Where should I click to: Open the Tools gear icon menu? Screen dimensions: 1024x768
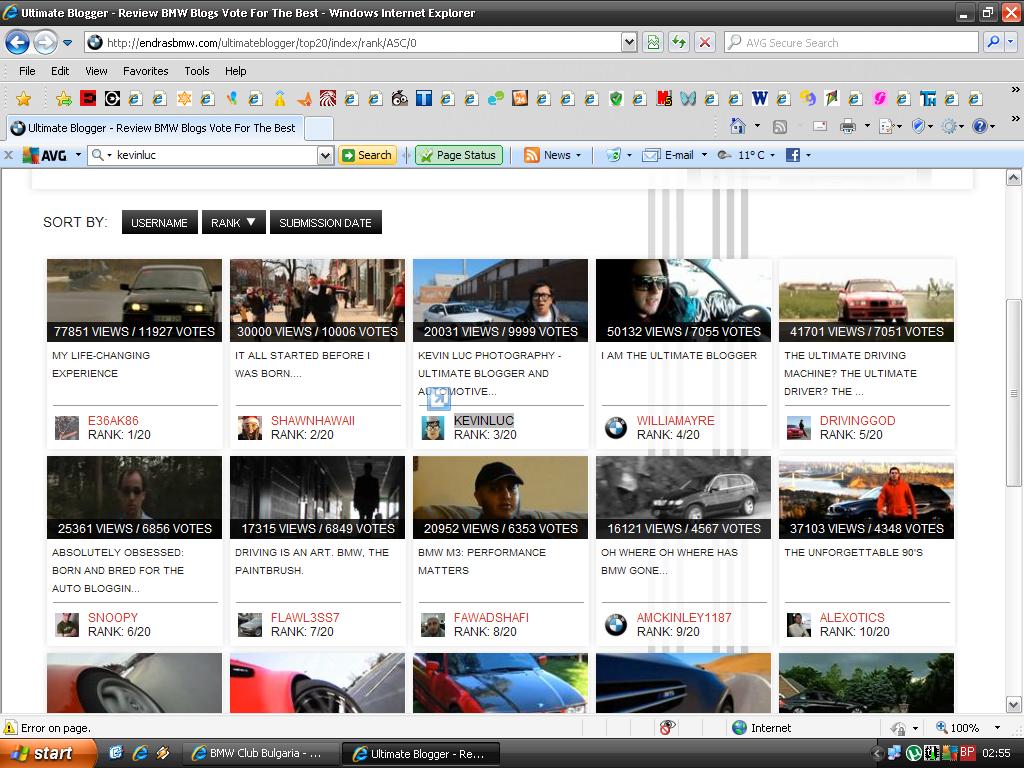(x=949, y=126)
